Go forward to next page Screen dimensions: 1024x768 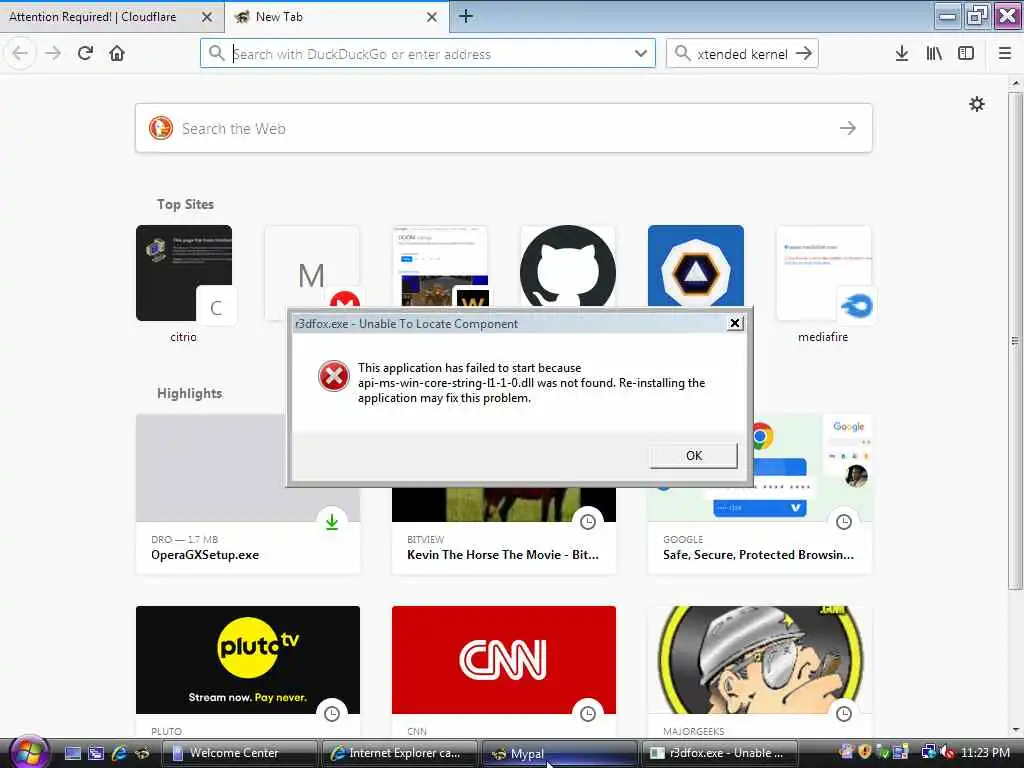coord(53,54)
